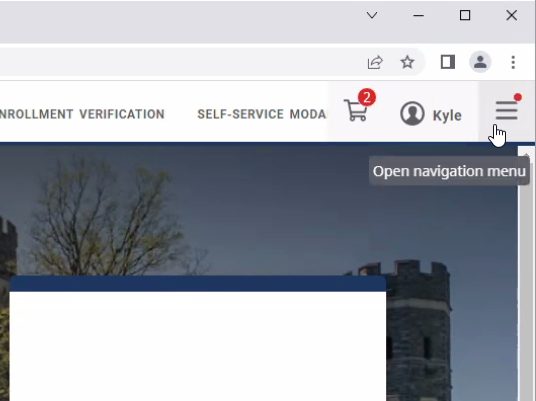Bookmark this page with the star icon

pos(407,62)
